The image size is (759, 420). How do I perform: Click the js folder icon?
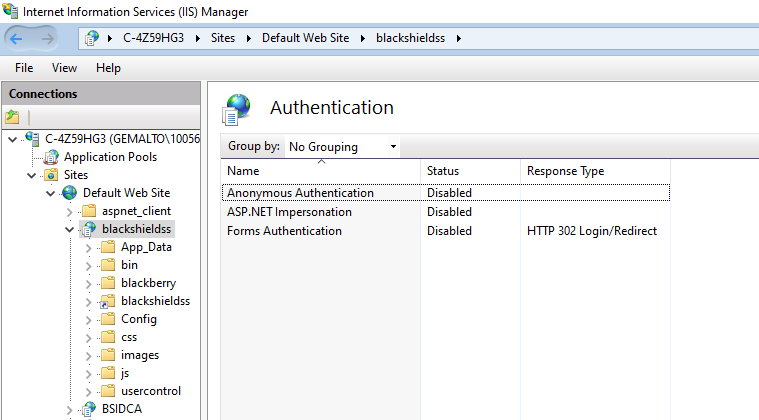coord(108,373)
